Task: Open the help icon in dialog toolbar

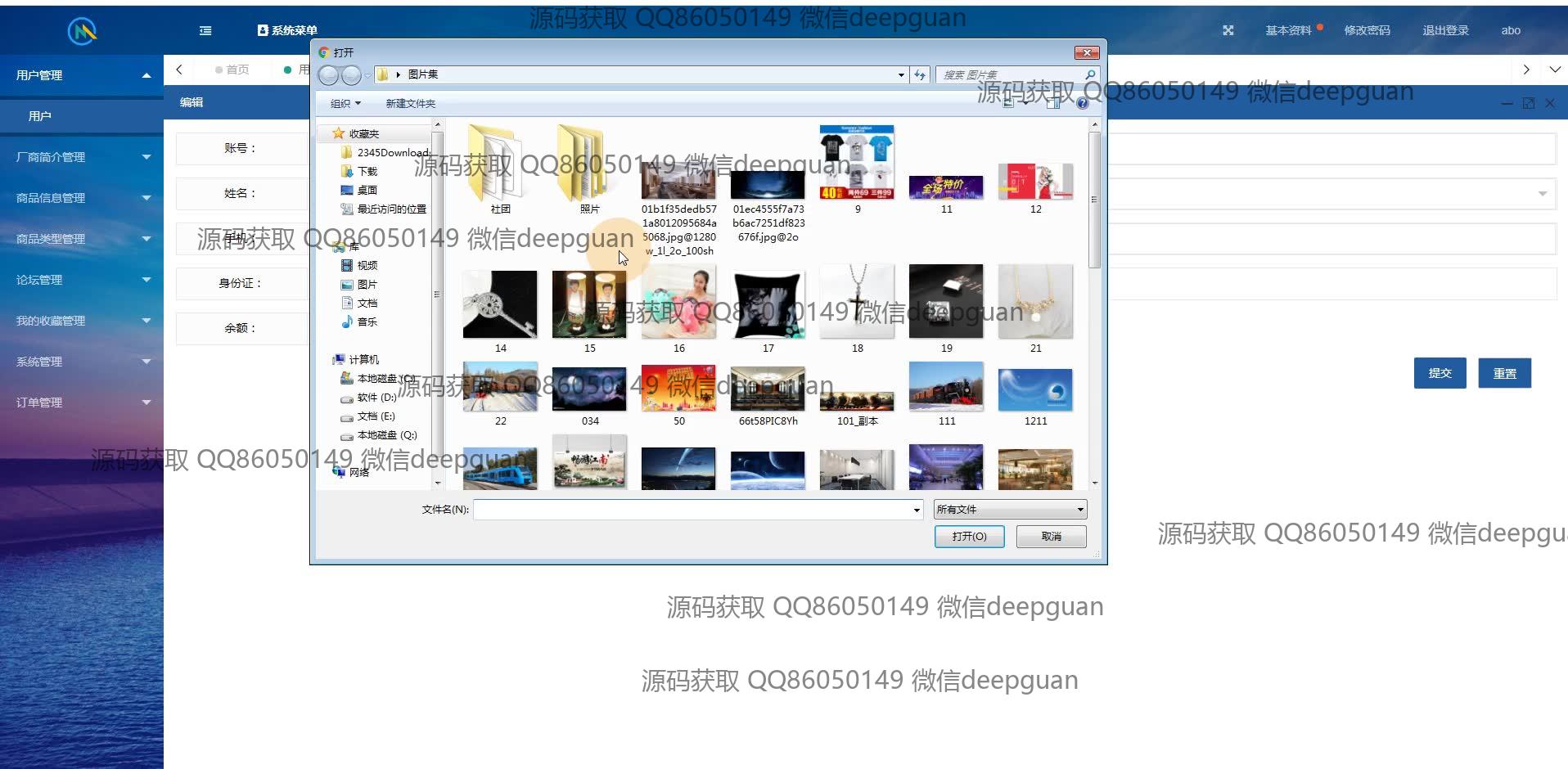Action: pyautogui.click(x=1082, y=103)
